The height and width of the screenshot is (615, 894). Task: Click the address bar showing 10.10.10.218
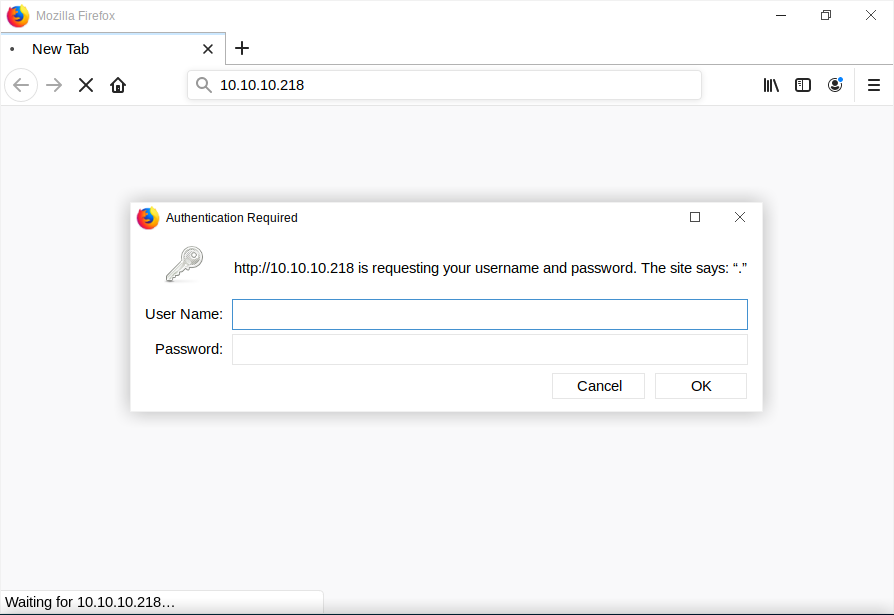444,85
